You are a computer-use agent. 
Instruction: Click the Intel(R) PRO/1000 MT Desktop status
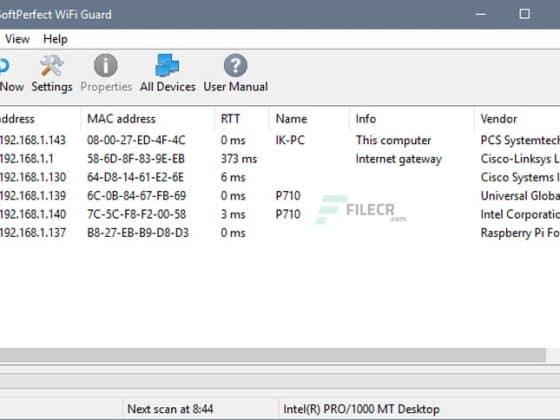tap(361, 409)
